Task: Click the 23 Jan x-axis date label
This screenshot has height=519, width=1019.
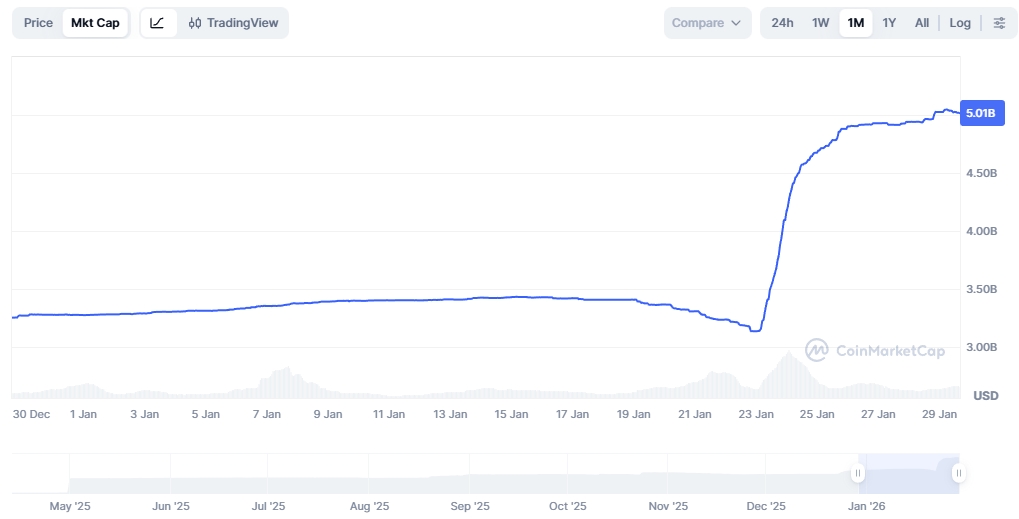Action: point(756,414)
